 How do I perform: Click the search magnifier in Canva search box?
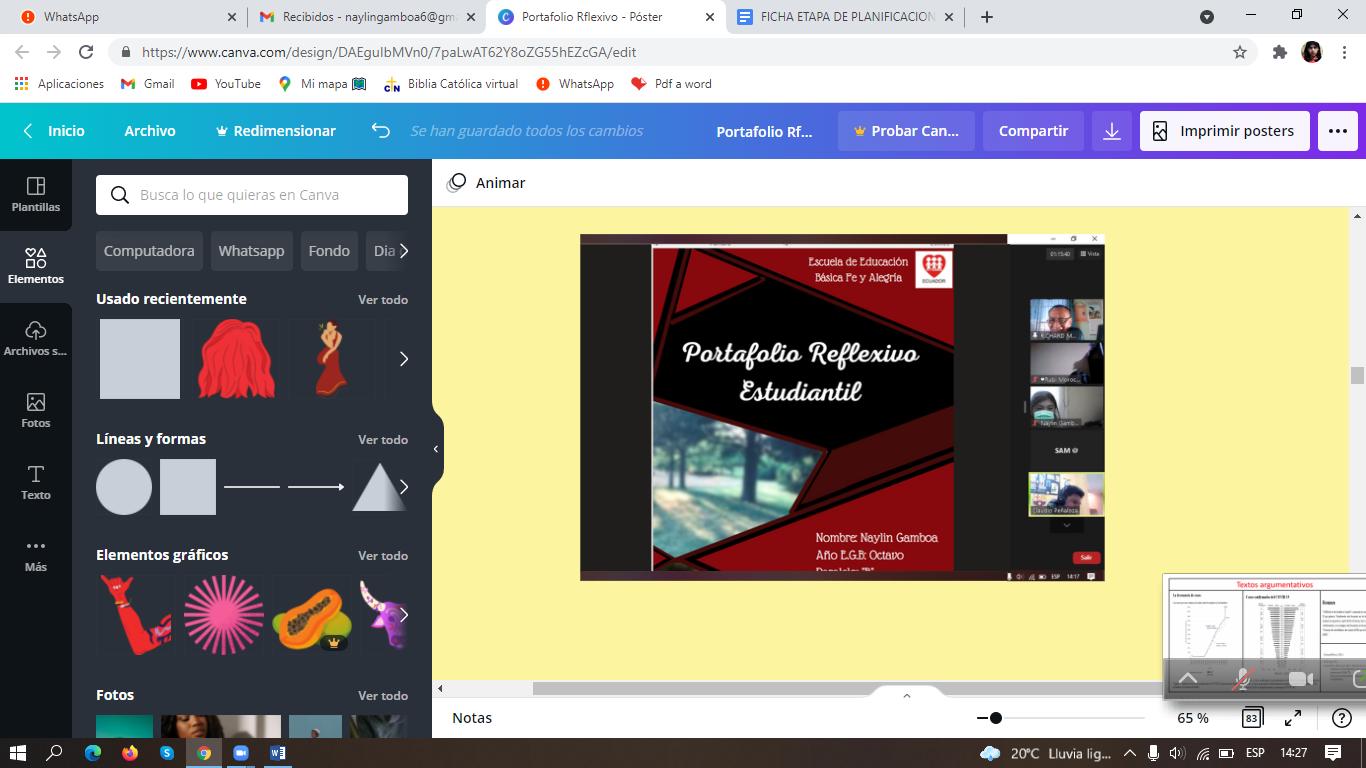click(120, 195)
